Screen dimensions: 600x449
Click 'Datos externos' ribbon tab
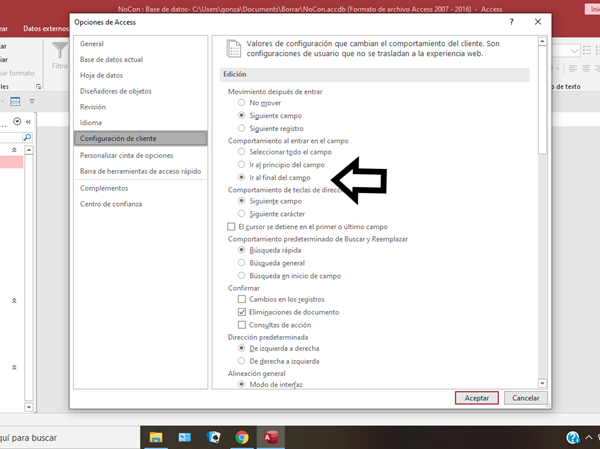click(46, 28)
